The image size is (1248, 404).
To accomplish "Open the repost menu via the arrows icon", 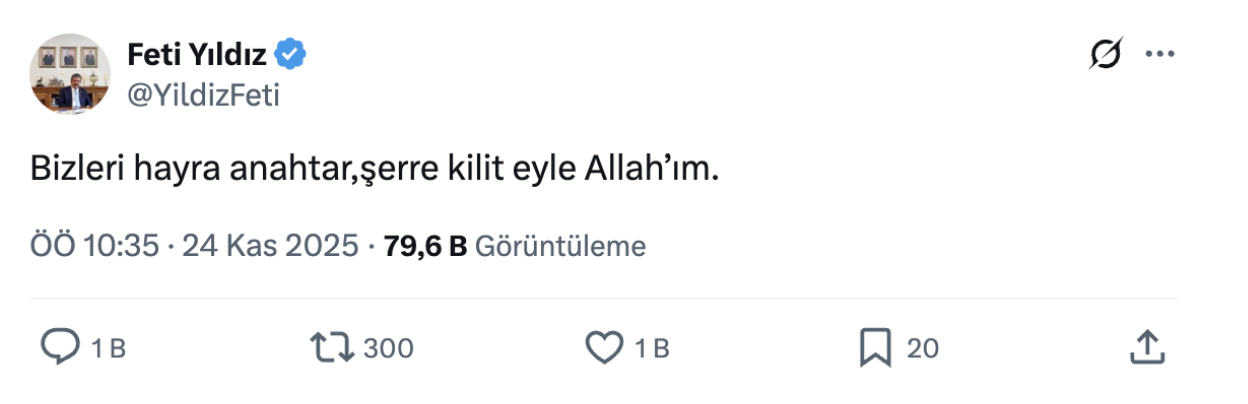I will [x=331, y=347].
